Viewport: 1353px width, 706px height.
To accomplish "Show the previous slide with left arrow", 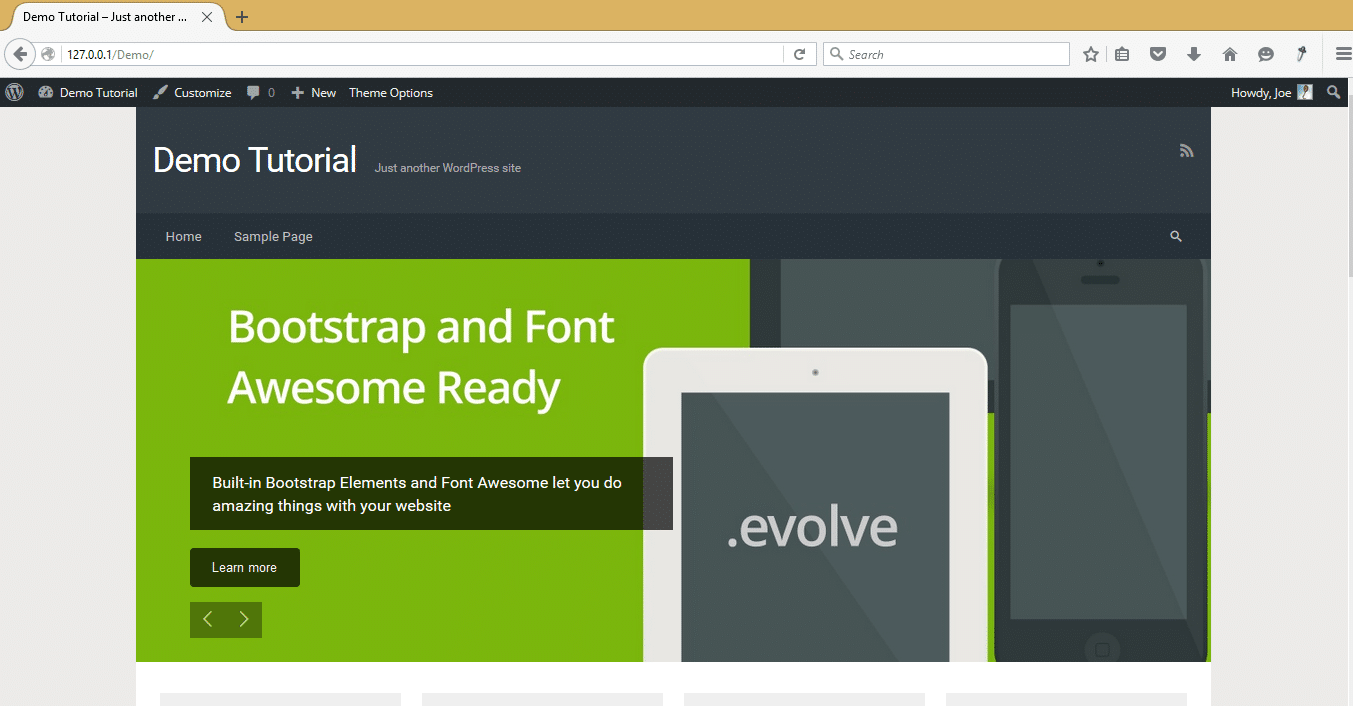I will click(x=208, y=620).
